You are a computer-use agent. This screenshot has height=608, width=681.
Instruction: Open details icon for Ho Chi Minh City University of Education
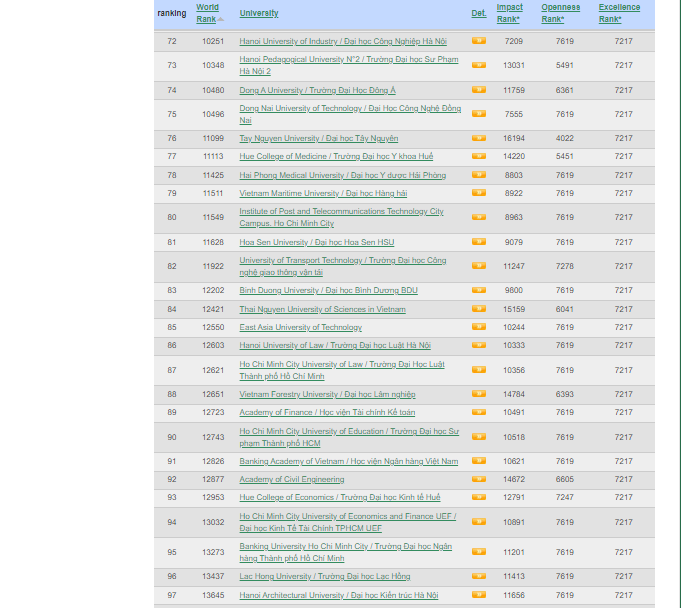[479, 436]
